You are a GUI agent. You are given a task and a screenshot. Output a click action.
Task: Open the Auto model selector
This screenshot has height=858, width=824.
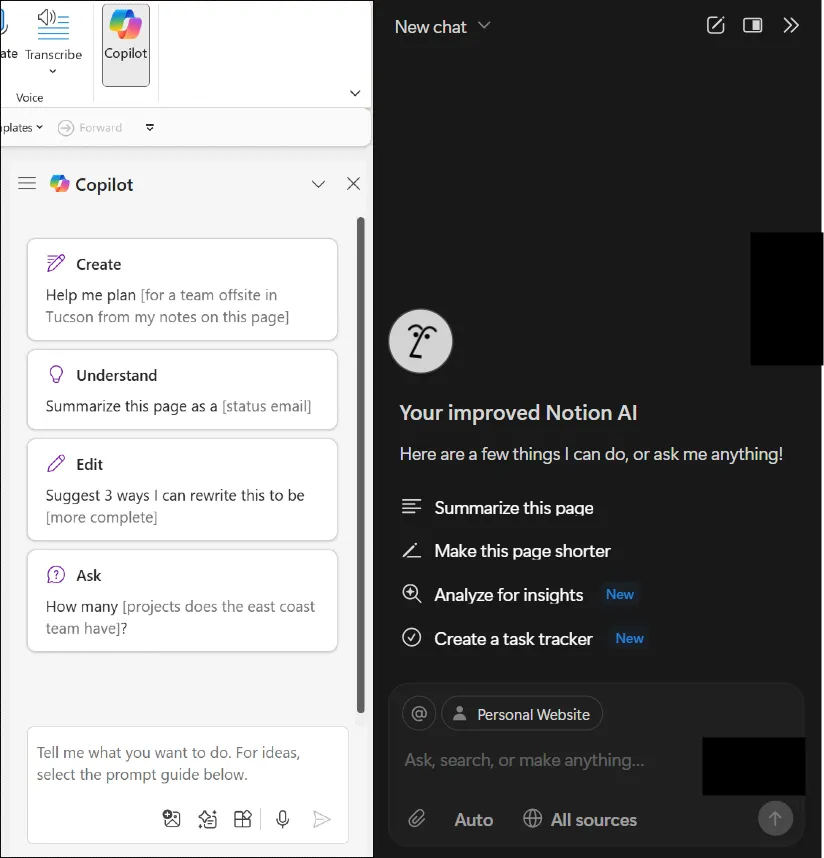(x=474, y=820)
